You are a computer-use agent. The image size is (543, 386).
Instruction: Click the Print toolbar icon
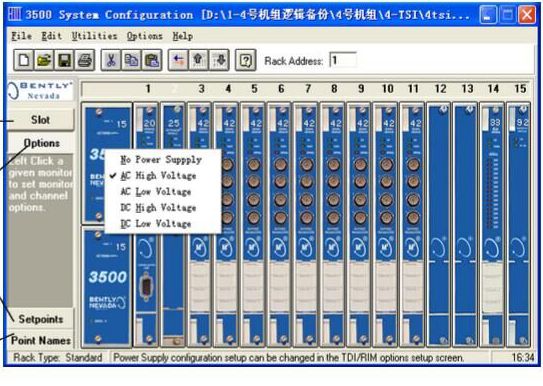click(84, 61)
